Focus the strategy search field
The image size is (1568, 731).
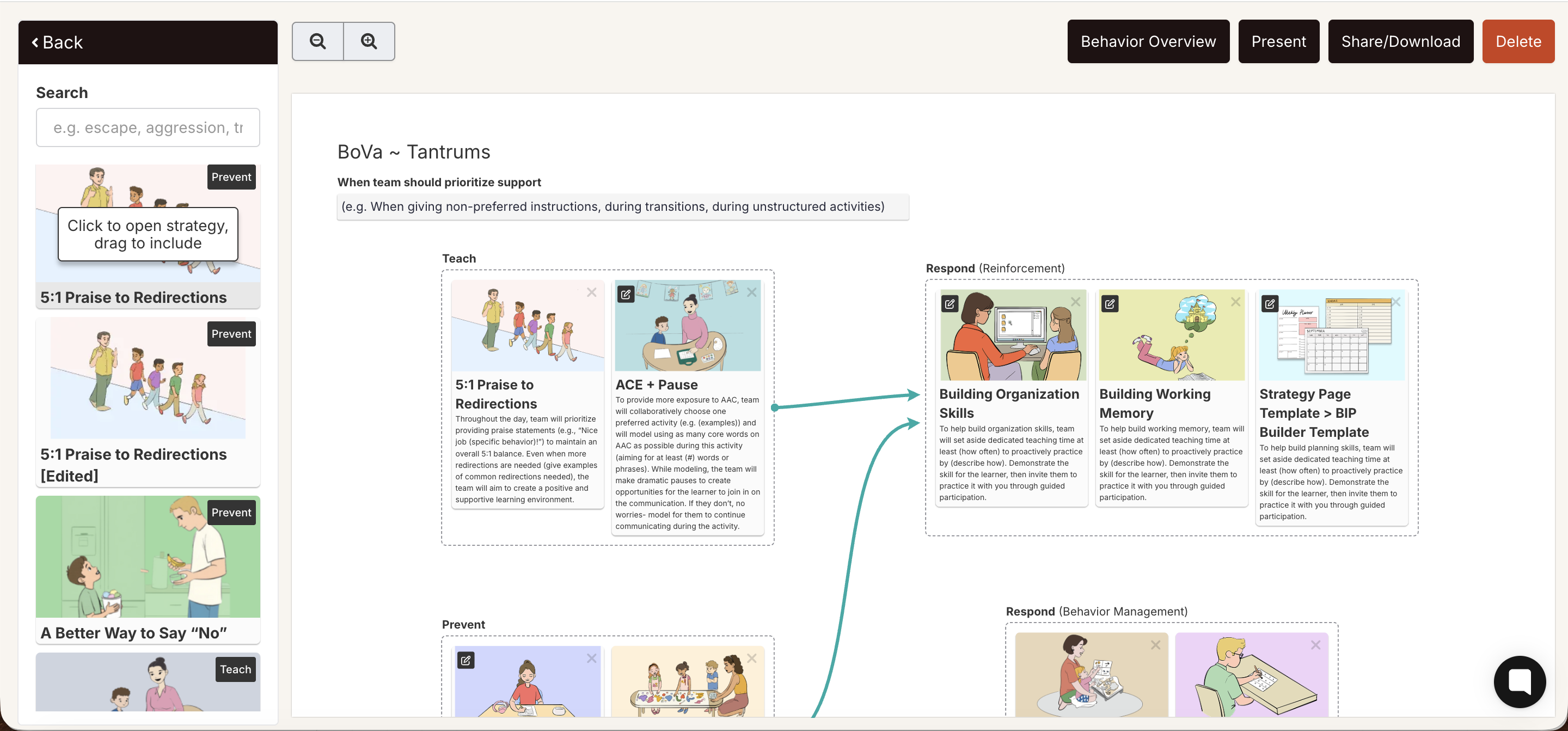[148, 128]
